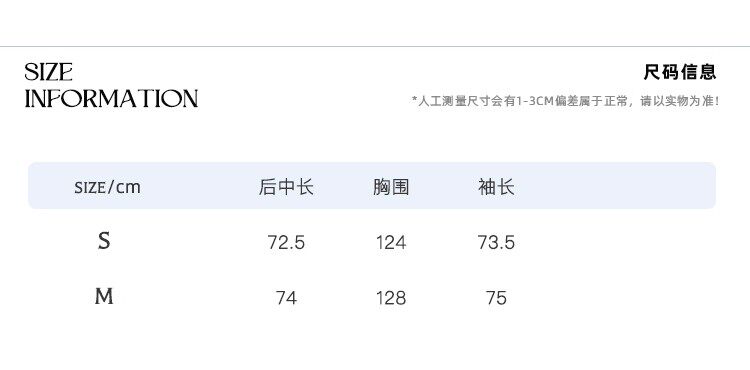Click the M size row label
Screen dimensions: 750x370
click(104, 296)
